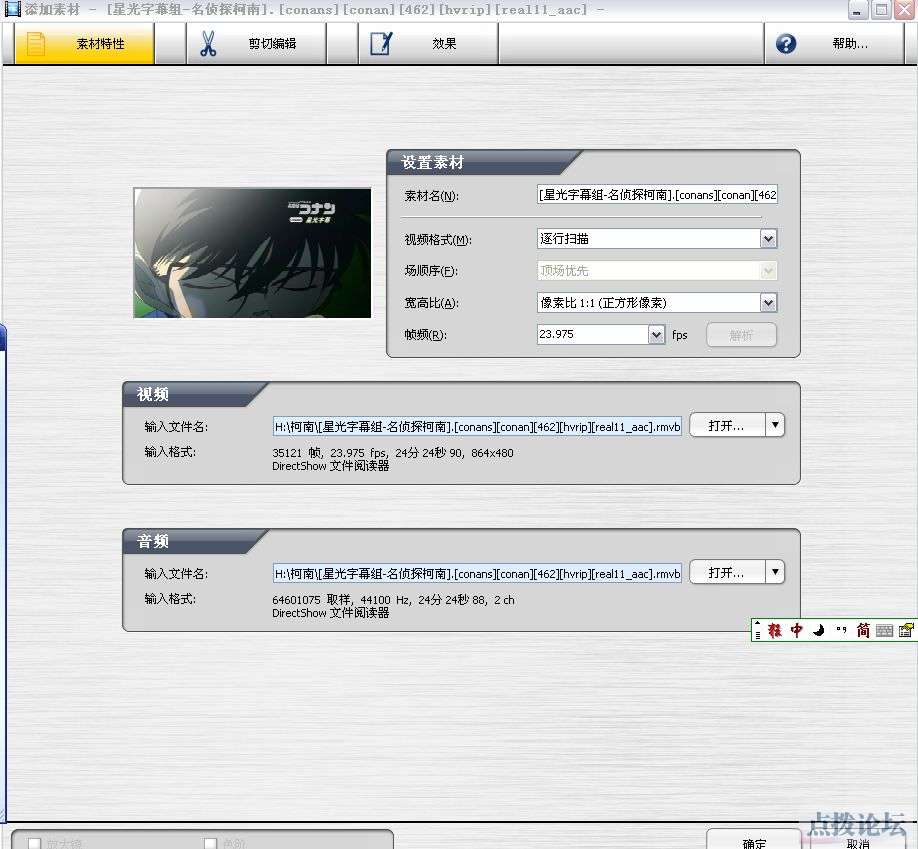Open the IME settings icon
This screenshot has width=918, height=849.
pos(906,630)
